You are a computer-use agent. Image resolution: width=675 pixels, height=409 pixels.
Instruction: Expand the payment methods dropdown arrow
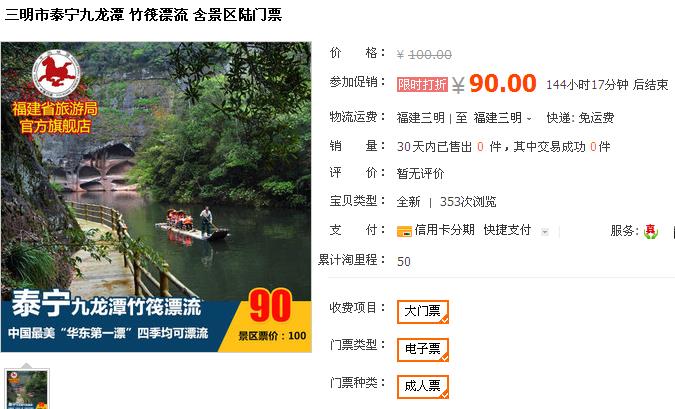click(545, 232)
